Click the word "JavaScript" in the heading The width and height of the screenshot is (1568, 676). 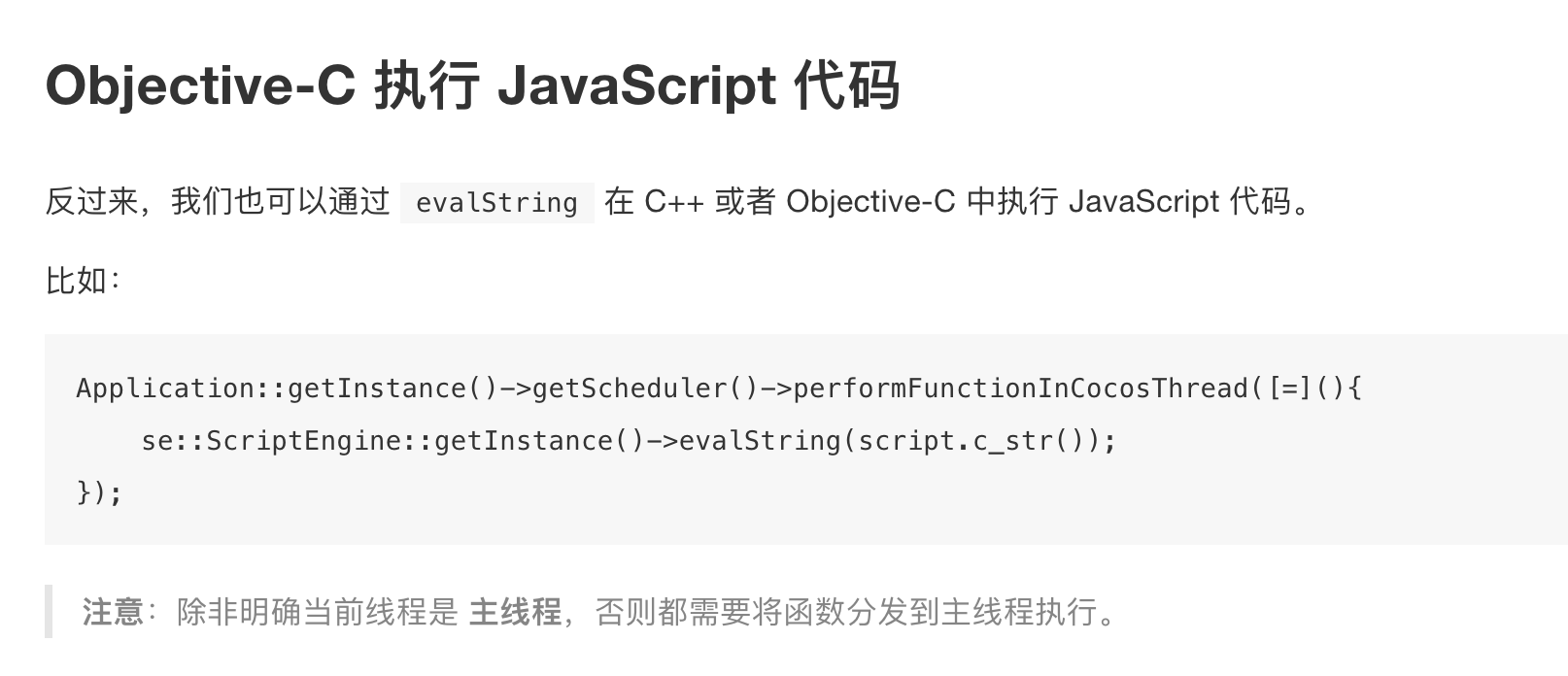coord(636,85)
